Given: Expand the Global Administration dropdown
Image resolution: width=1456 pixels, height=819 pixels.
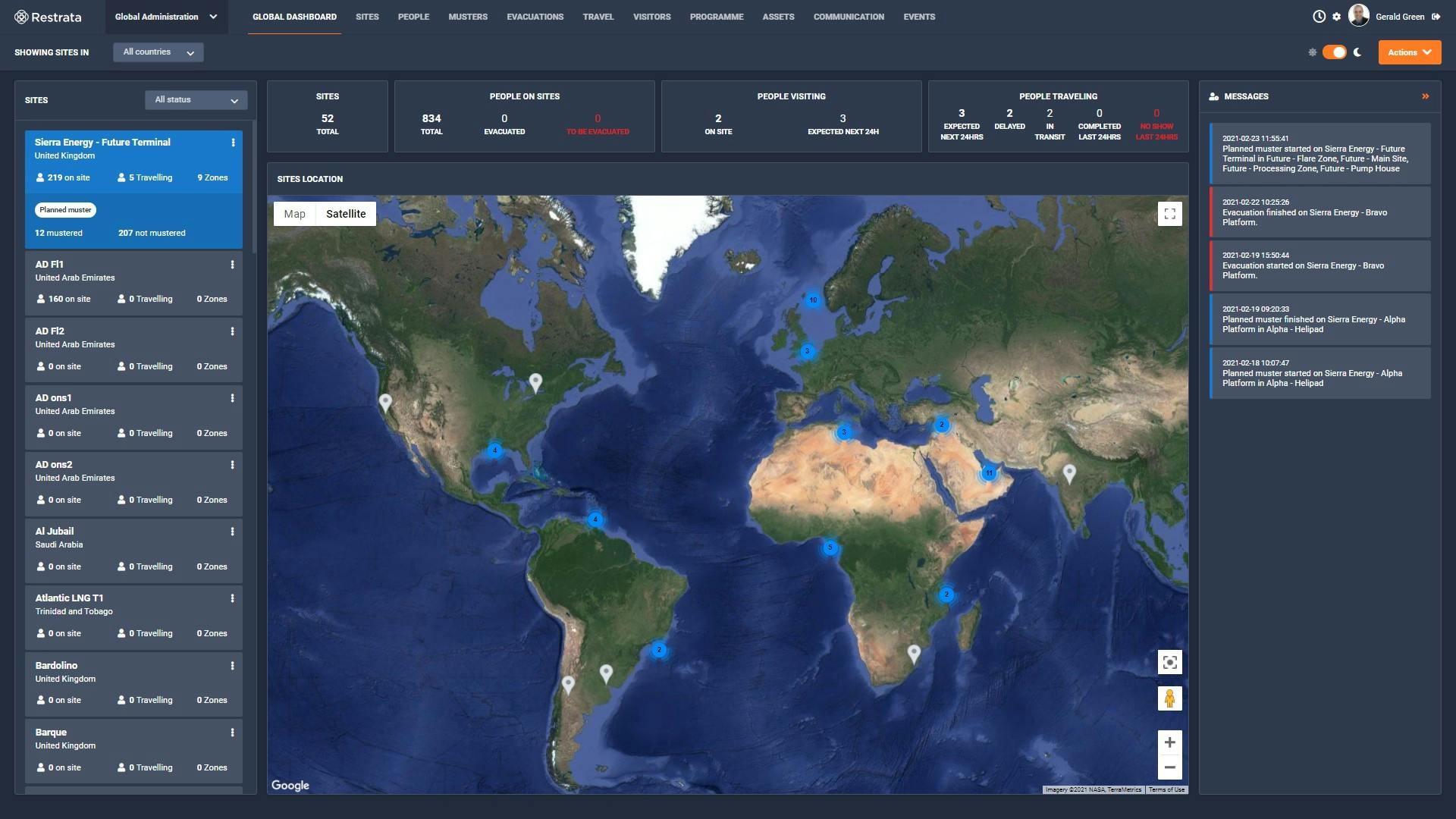Looking at the screenshot, I should click(165, 17).
